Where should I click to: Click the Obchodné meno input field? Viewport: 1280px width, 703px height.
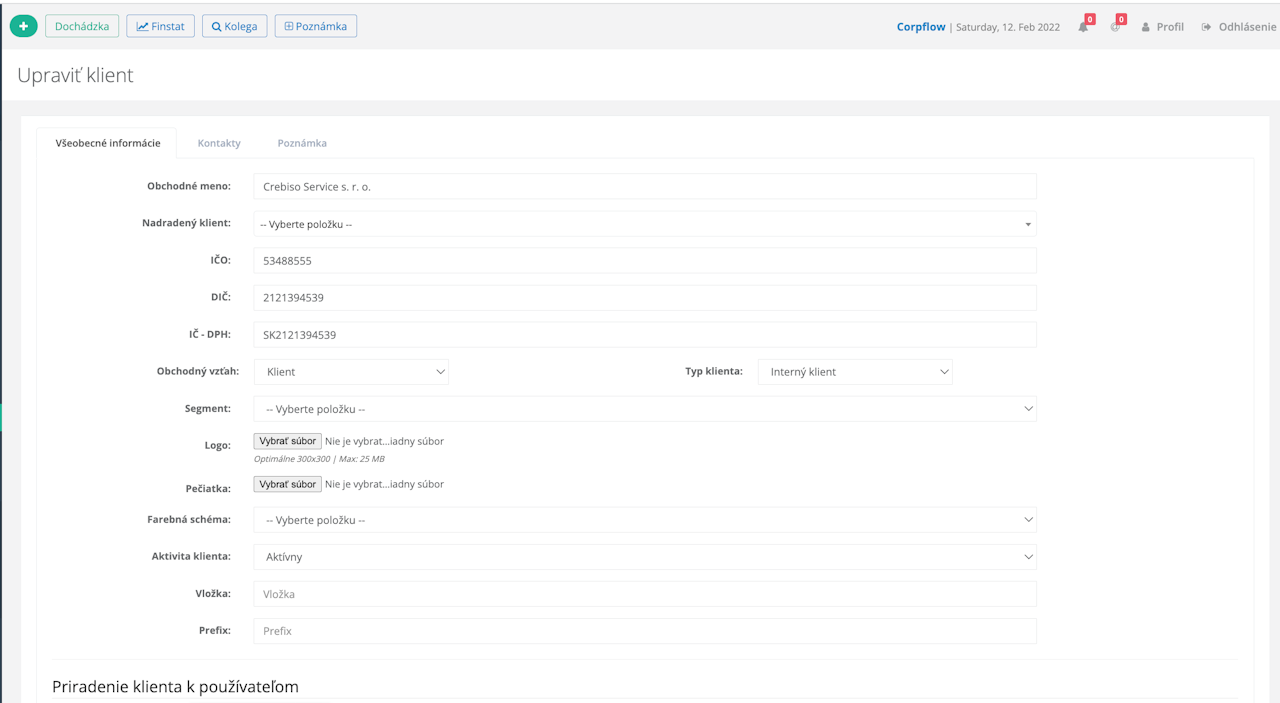645,186
